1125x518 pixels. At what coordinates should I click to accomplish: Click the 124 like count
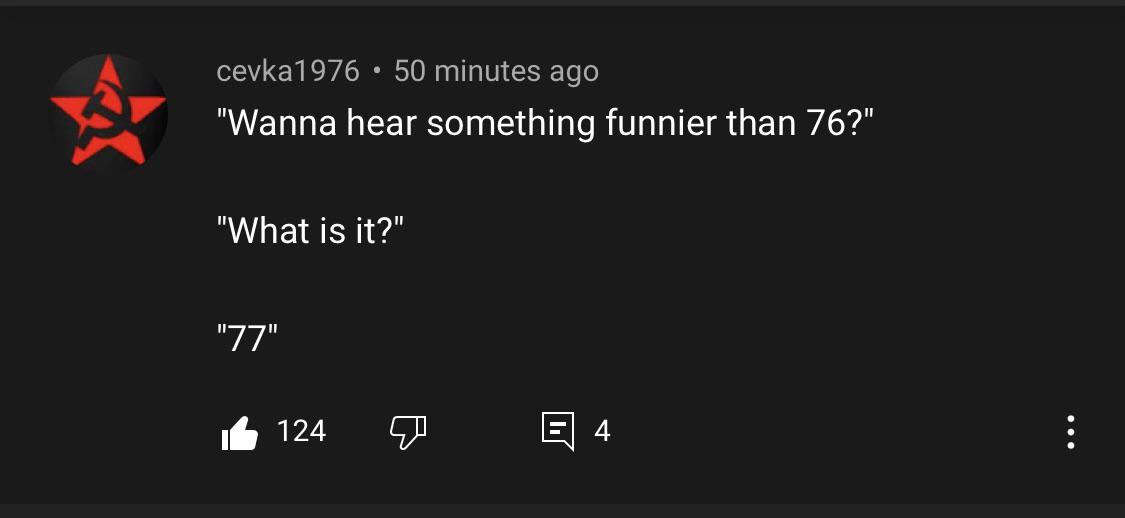301,431
